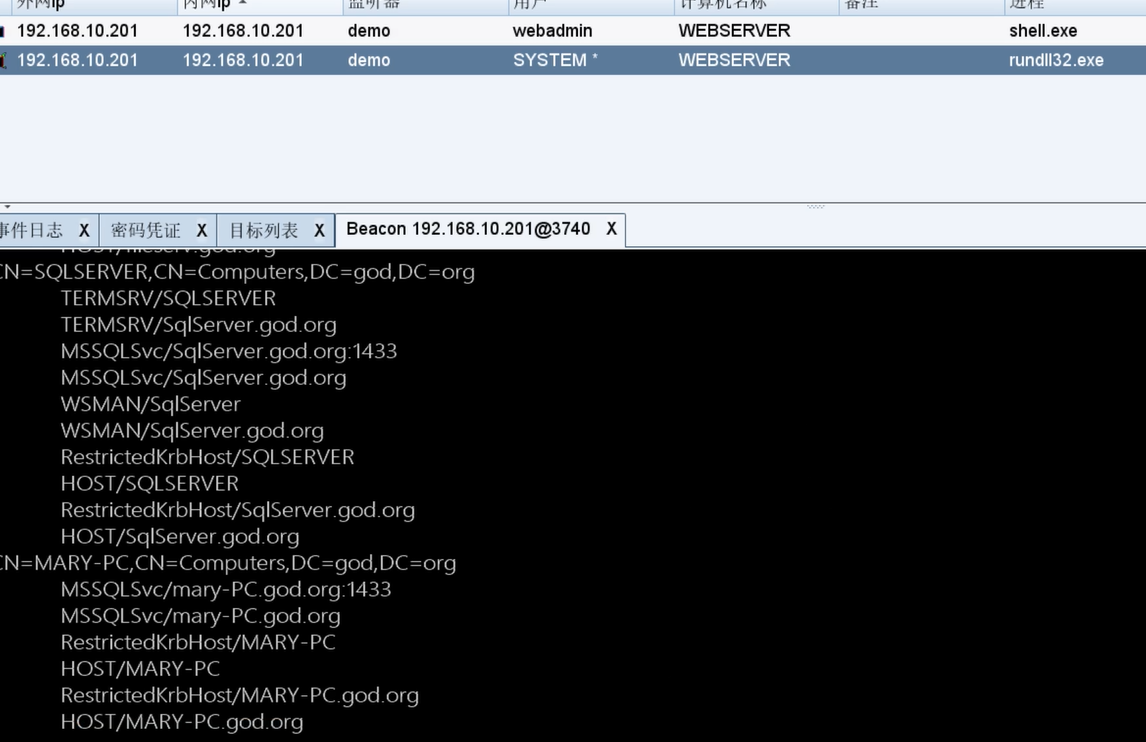The image size is (1146, 742).
Task: Open the 密码凭证 credentials tab
Action: pyautogui.click(x=146, y=231)
